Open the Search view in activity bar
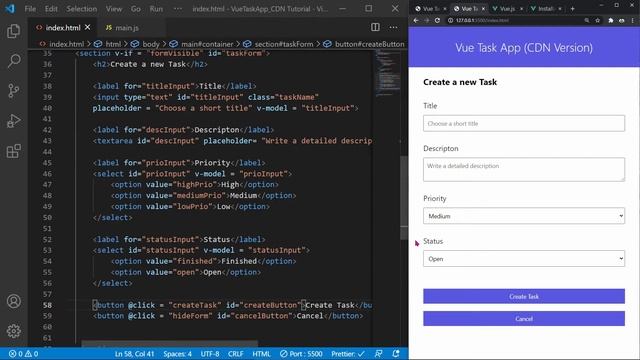This screenshot has height=360, width=640. pyautogui.click(x=13, y=61)
